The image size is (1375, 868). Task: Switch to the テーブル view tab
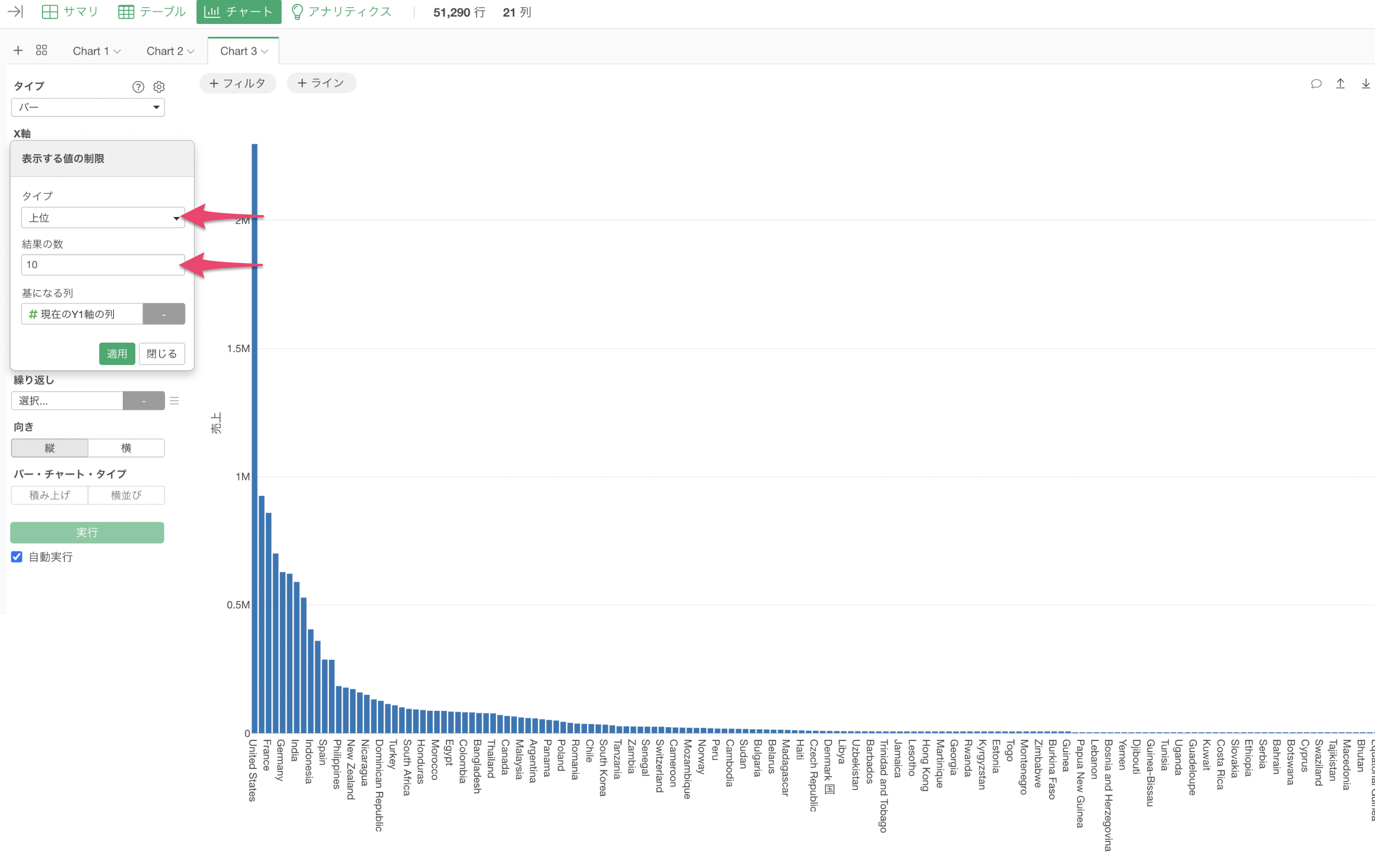coord(152,11)
